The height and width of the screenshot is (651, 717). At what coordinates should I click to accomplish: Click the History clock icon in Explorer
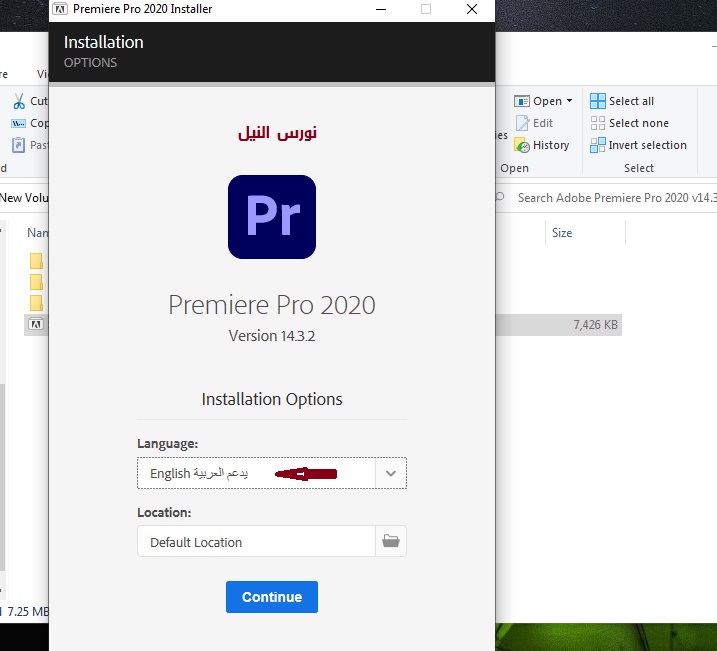(522, 145)
